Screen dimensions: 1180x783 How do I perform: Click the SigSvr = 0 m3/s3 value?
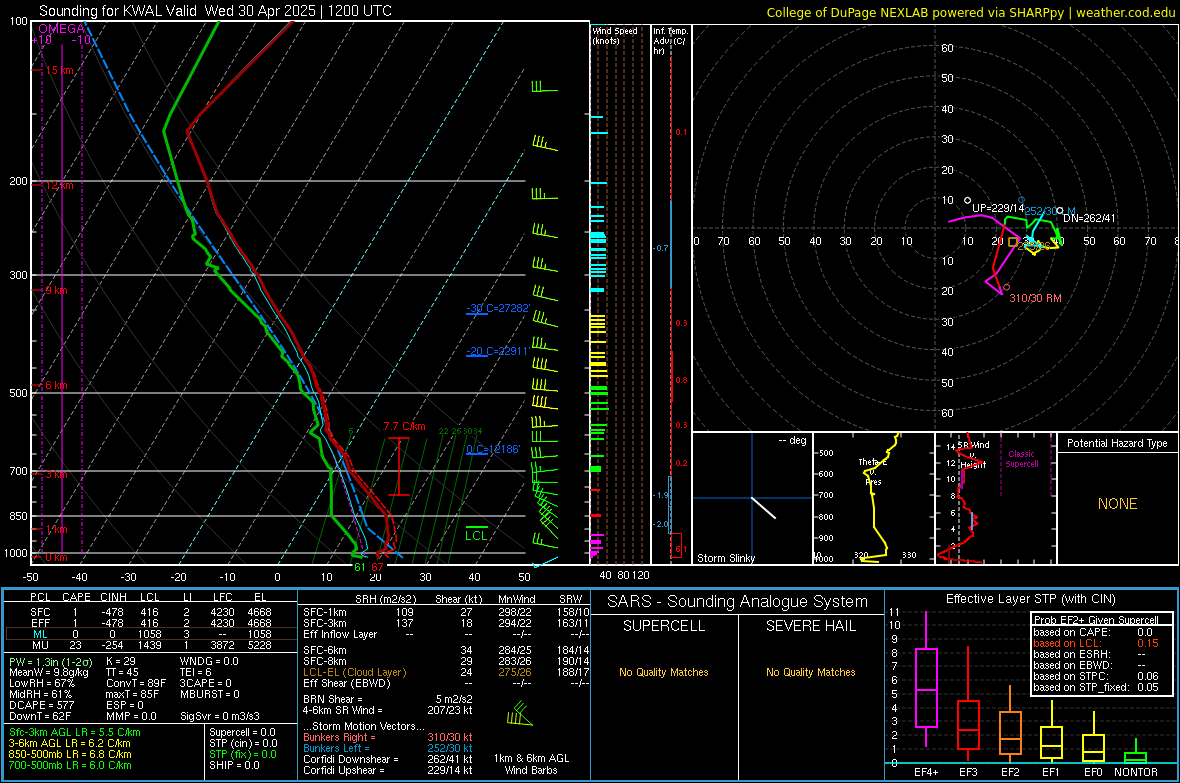point(220,717)
